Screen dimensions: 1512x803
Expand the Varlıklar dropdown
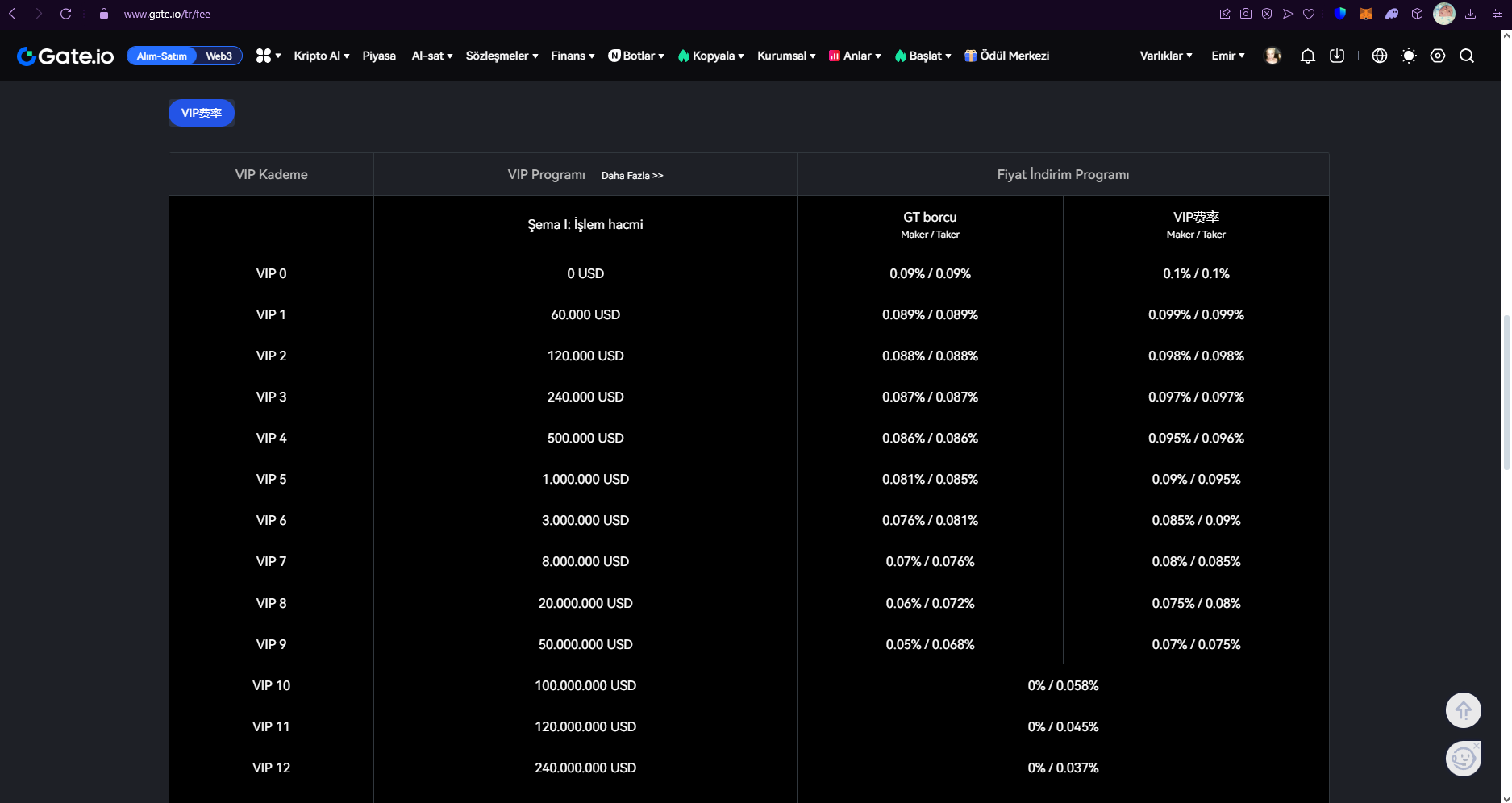pyautogui.click(x=1166, y=56)
